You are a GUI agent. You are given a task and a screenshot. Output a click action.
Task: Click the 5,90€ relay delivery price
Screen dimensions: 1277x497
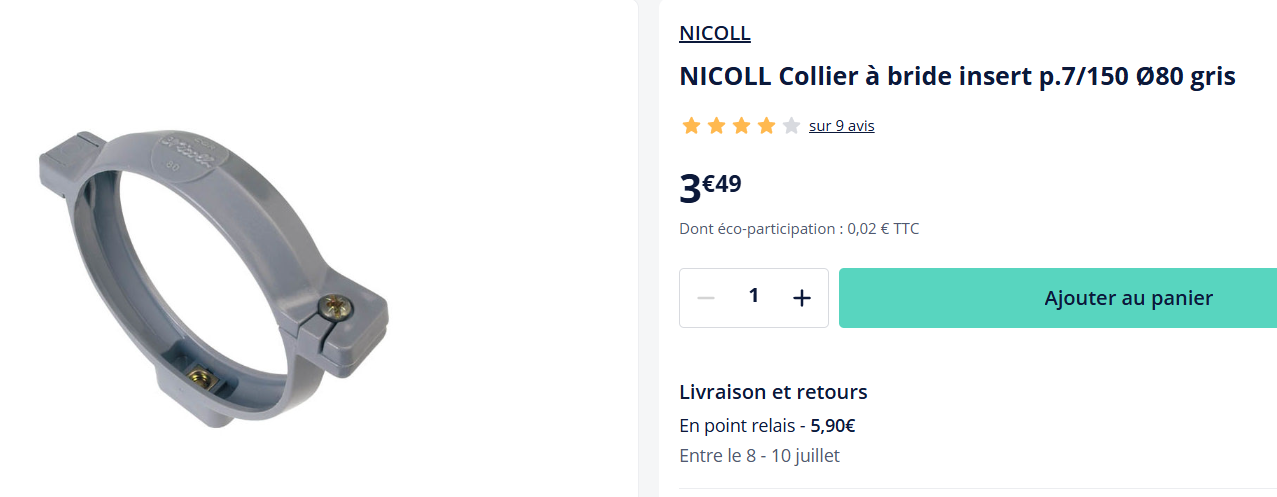pos(833,425)
